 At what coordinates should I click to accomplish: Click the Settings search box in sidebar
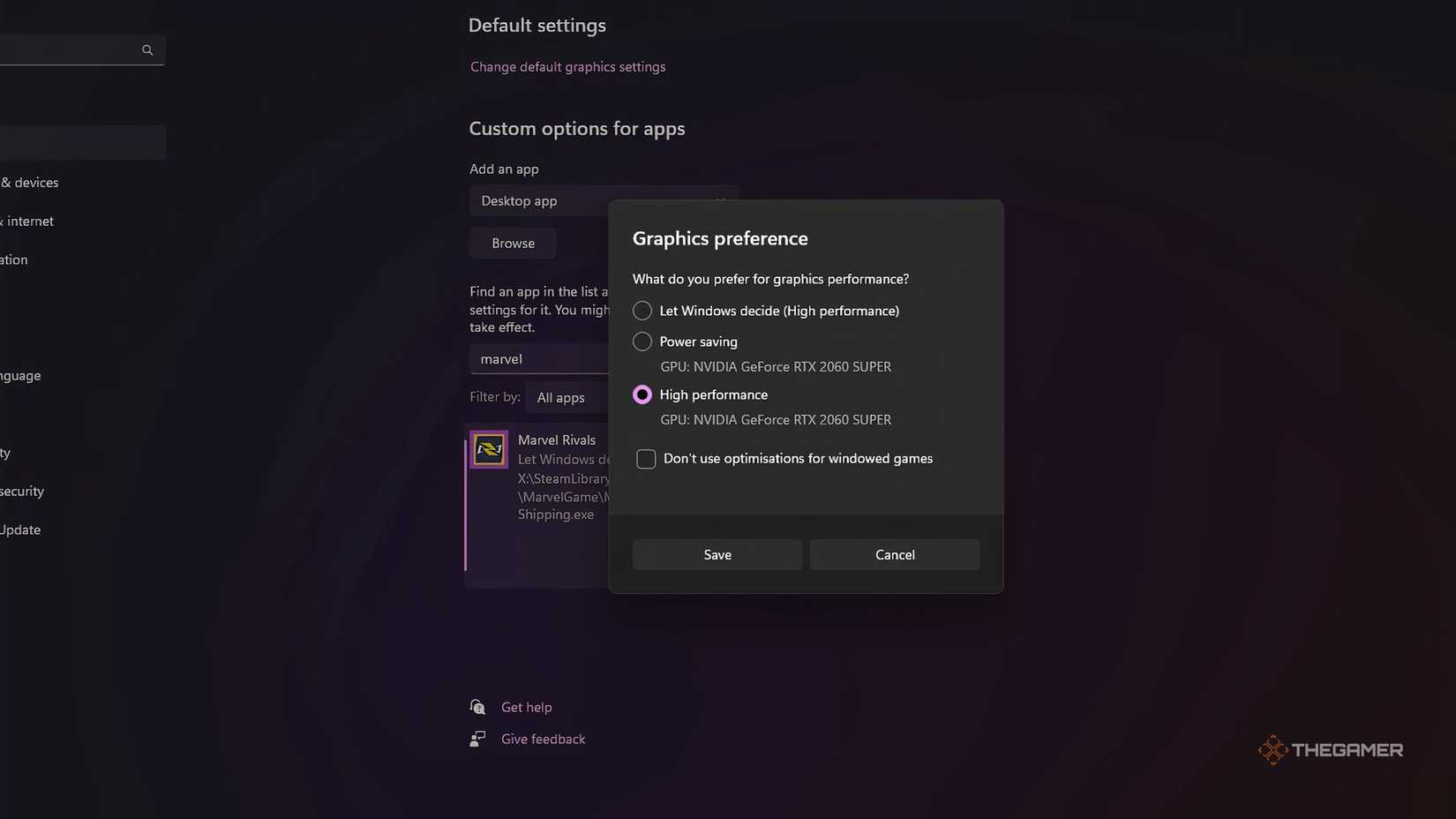(81, 50)
